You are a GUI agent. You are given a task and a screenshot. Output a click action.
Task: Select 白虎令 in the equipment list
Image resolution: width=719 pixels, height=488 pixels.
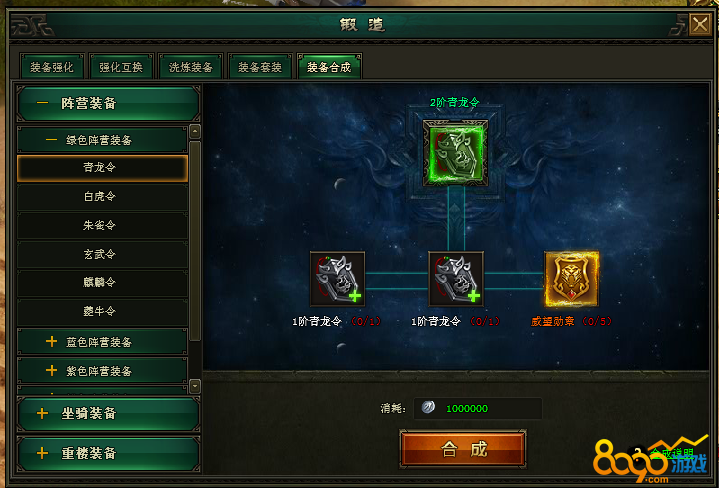(102, 197)
